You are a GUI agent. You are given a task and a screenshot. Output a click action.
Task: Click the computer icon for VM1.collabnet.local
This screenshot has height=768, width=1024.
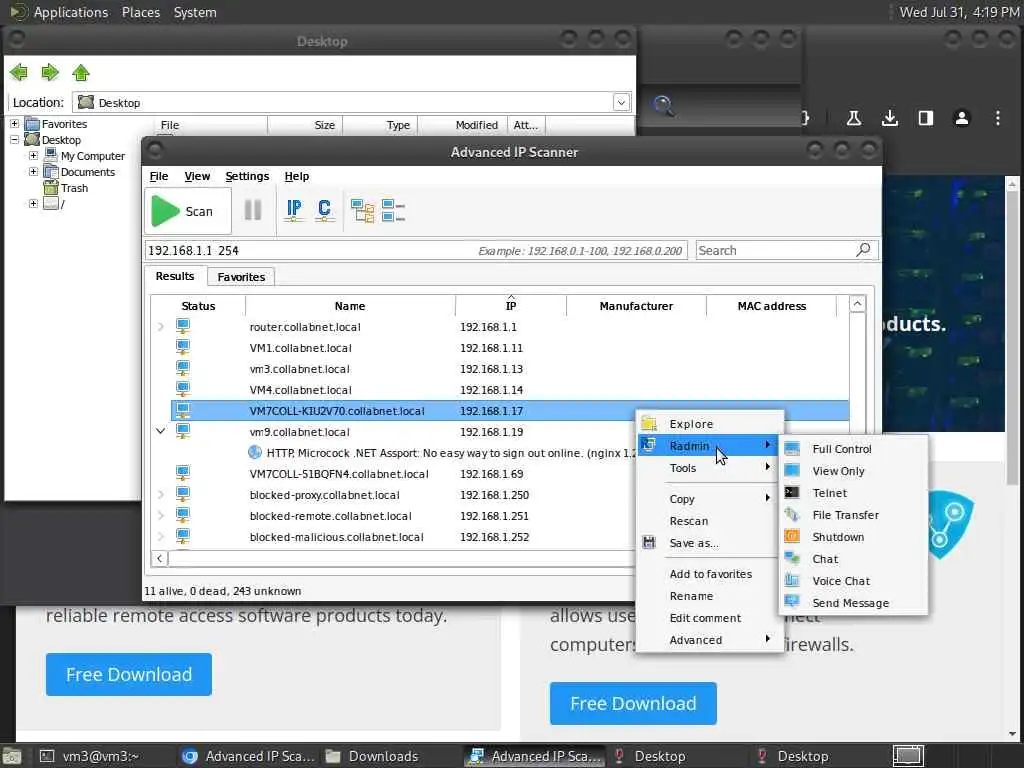pyautogui.click(x=183, y=347)
